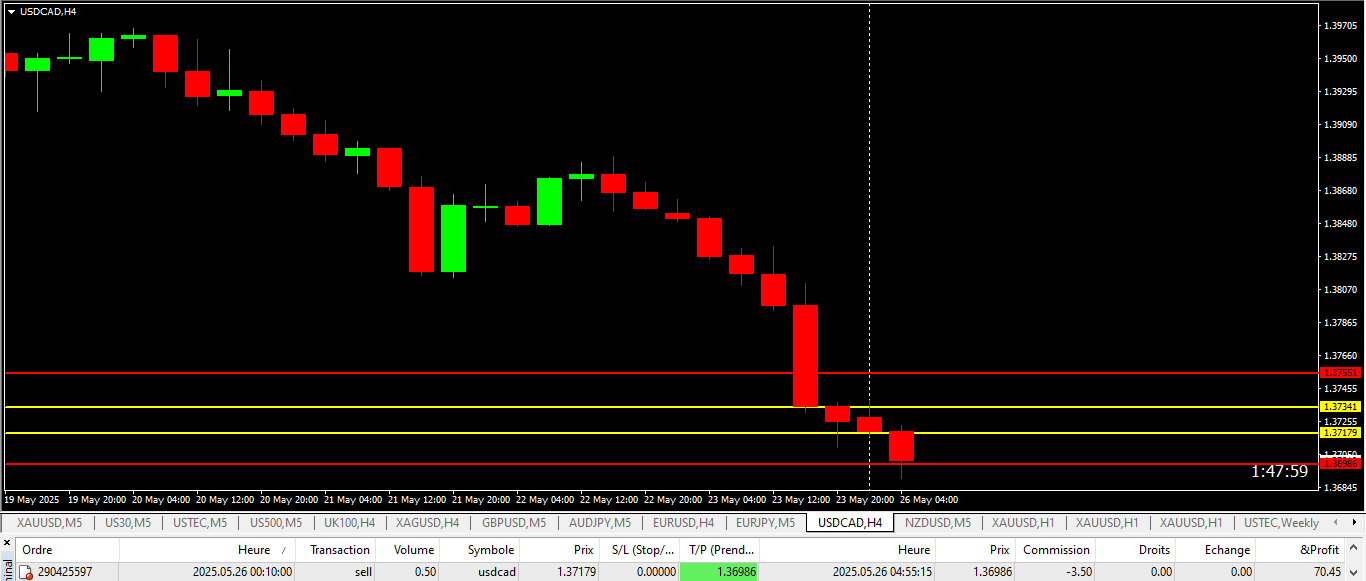Screen dimensions: 1366x581
Task: Select order ticket 290425597
Action: (x=65, y=572)
